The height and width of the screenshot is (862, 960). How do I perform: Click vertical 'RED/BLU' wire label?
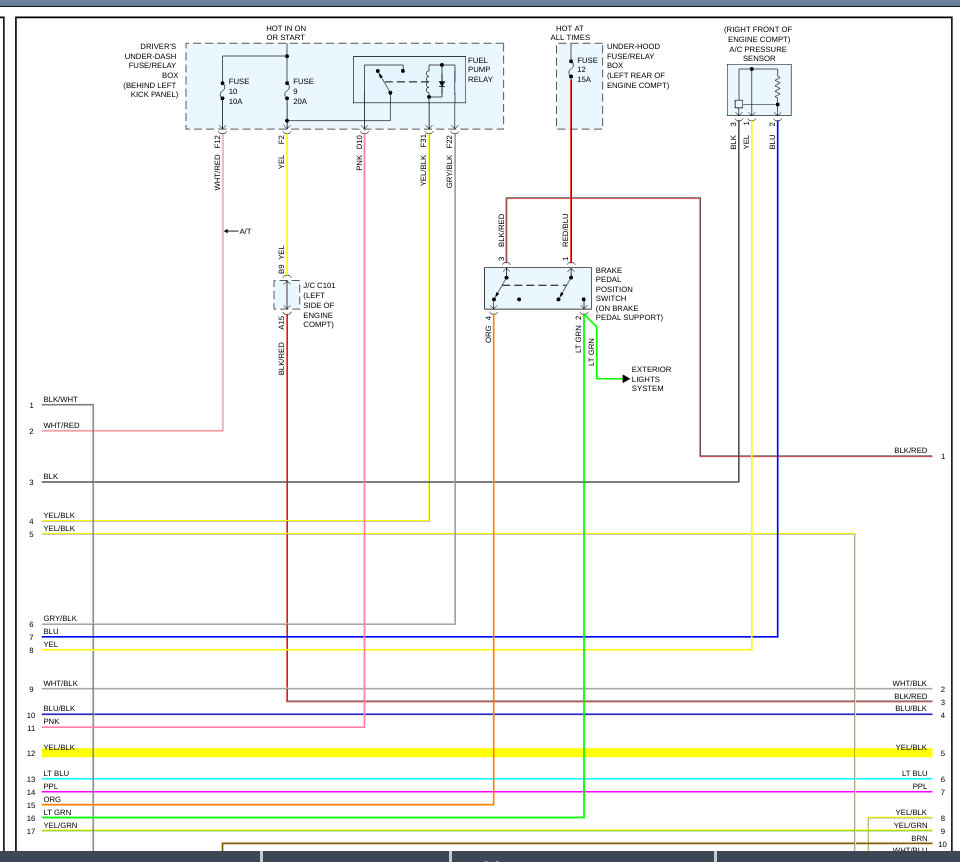click(565, 230)
